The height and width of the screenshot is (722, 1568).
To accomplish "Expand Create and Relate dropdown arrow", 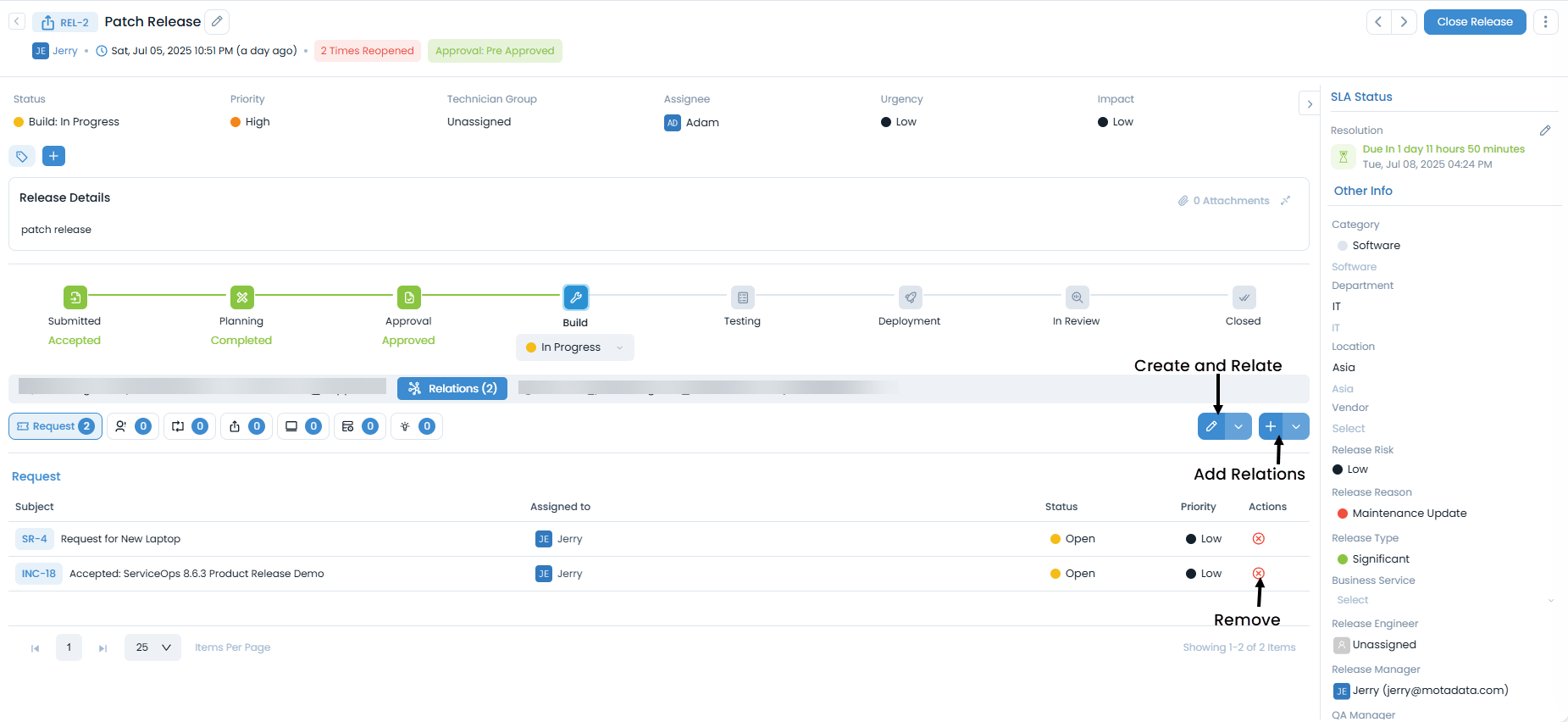I will (x=1238, y=426).
